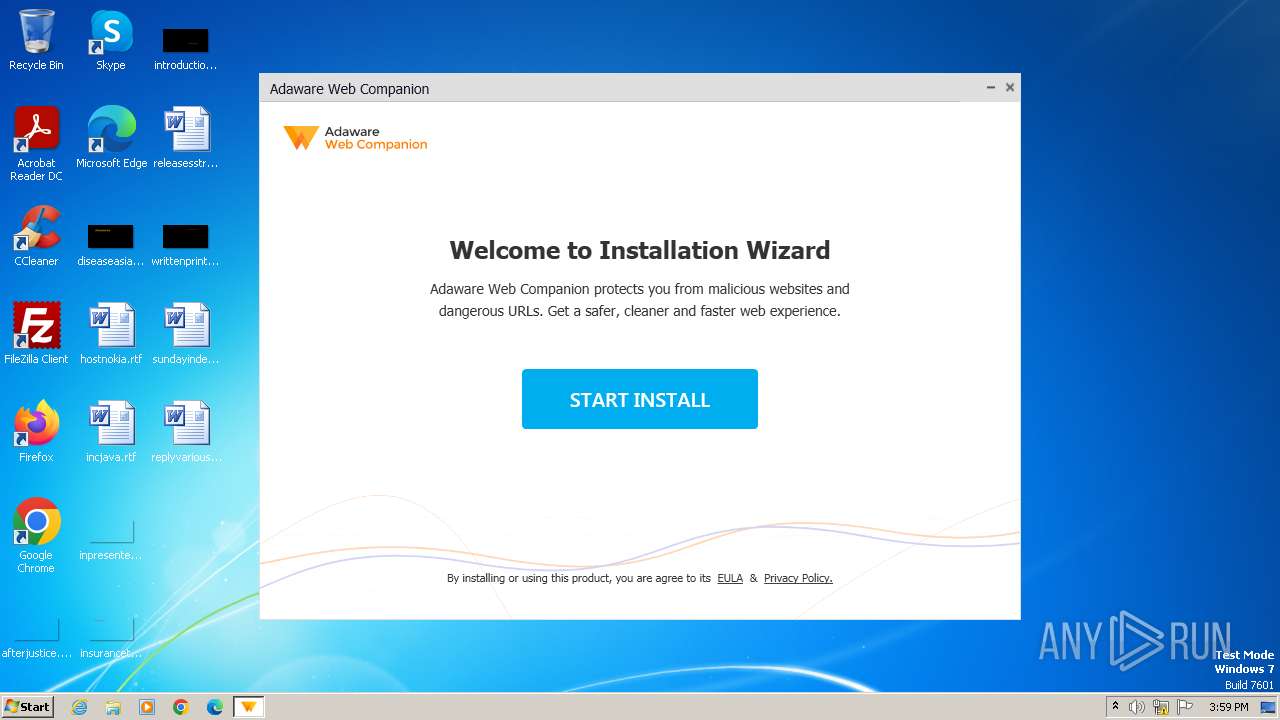Select the Google Chrome desktop shortcut
Viewport: 1280px width, 720px height.
pos(36,536)
